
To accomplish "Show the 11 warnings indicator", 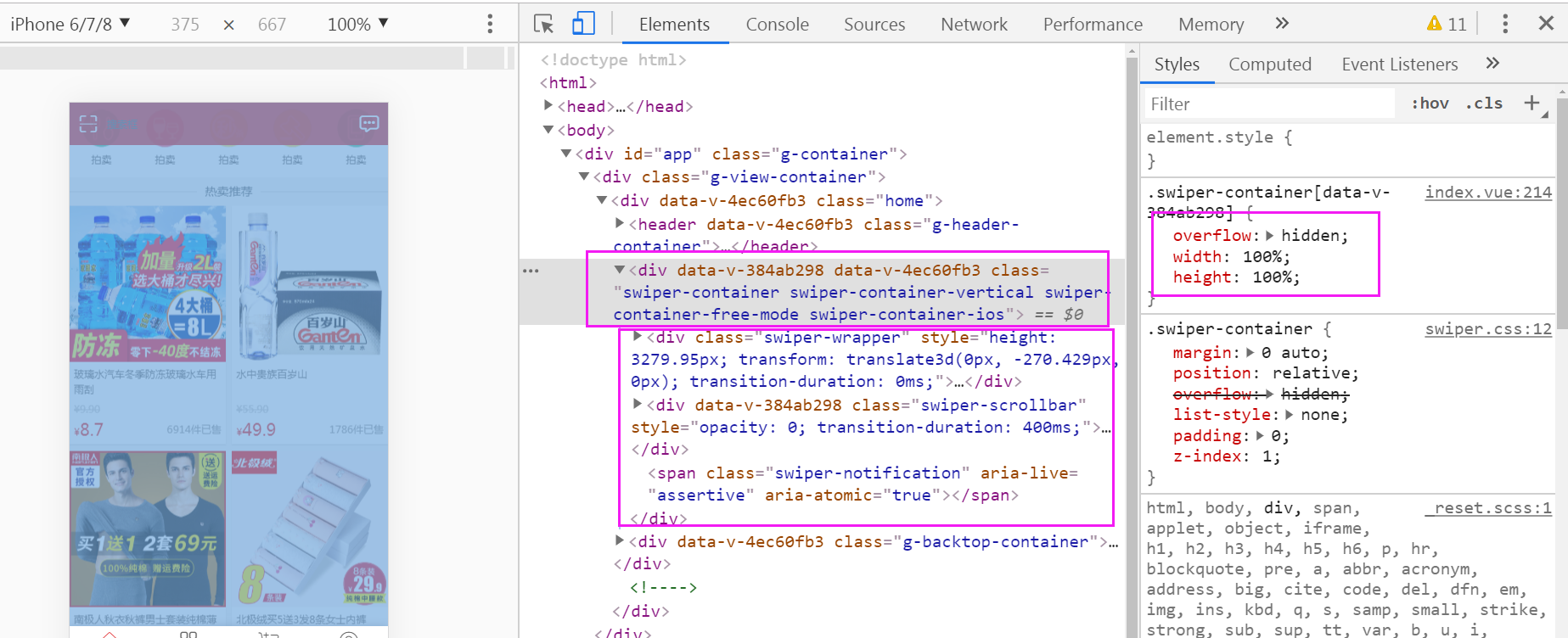I will point(1447,24).
